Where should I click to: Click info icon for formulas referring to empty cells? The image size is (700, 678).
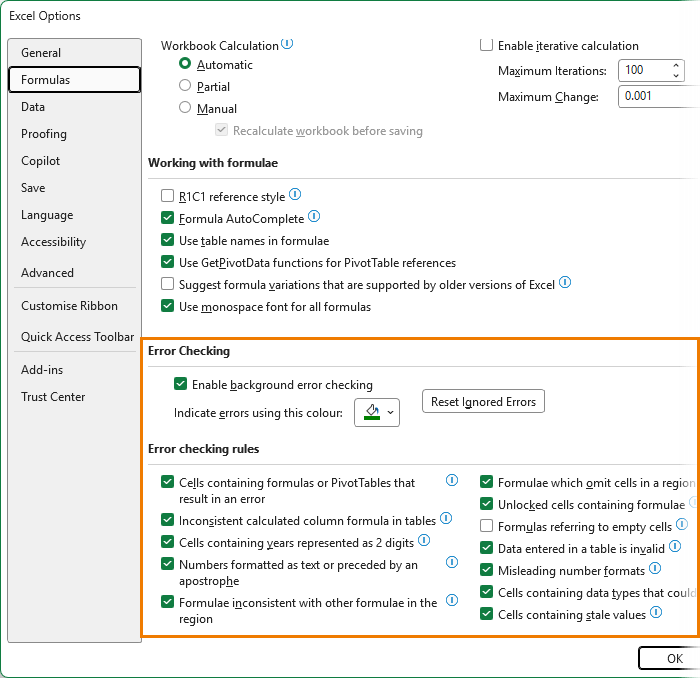point(682,524)
